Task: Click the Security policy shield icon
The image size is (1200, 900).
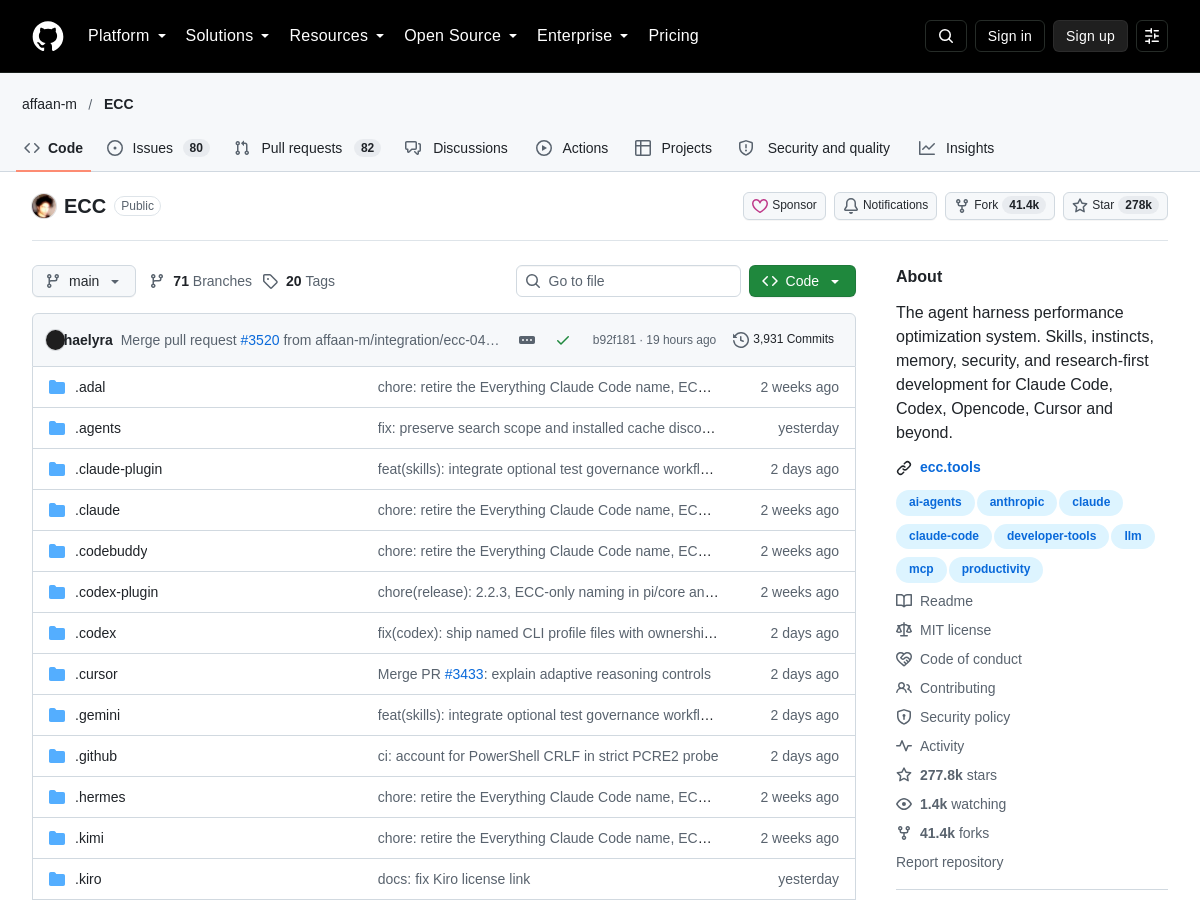Action: 904,717
